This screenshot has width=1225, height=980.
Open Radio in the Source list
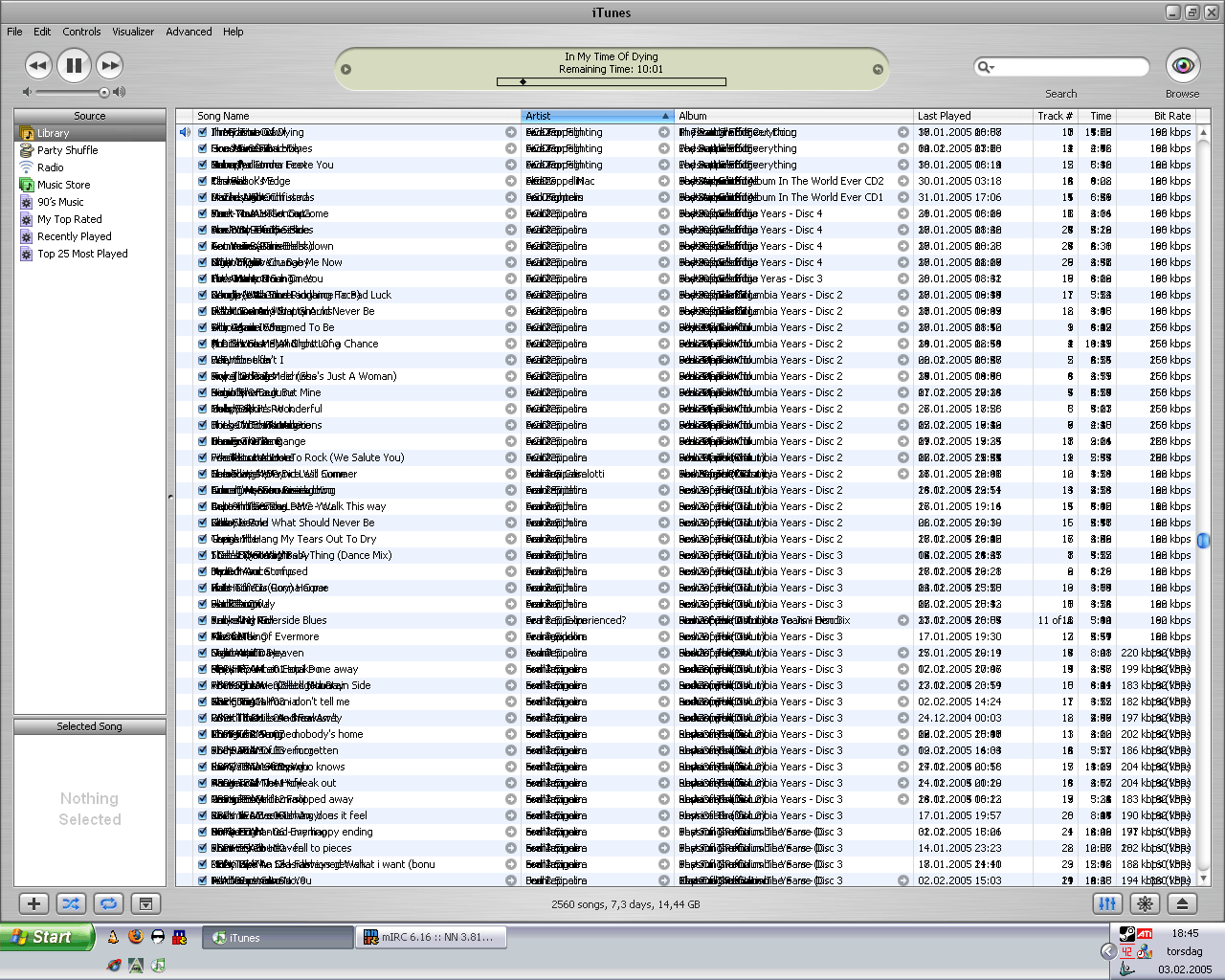point(90,167)
